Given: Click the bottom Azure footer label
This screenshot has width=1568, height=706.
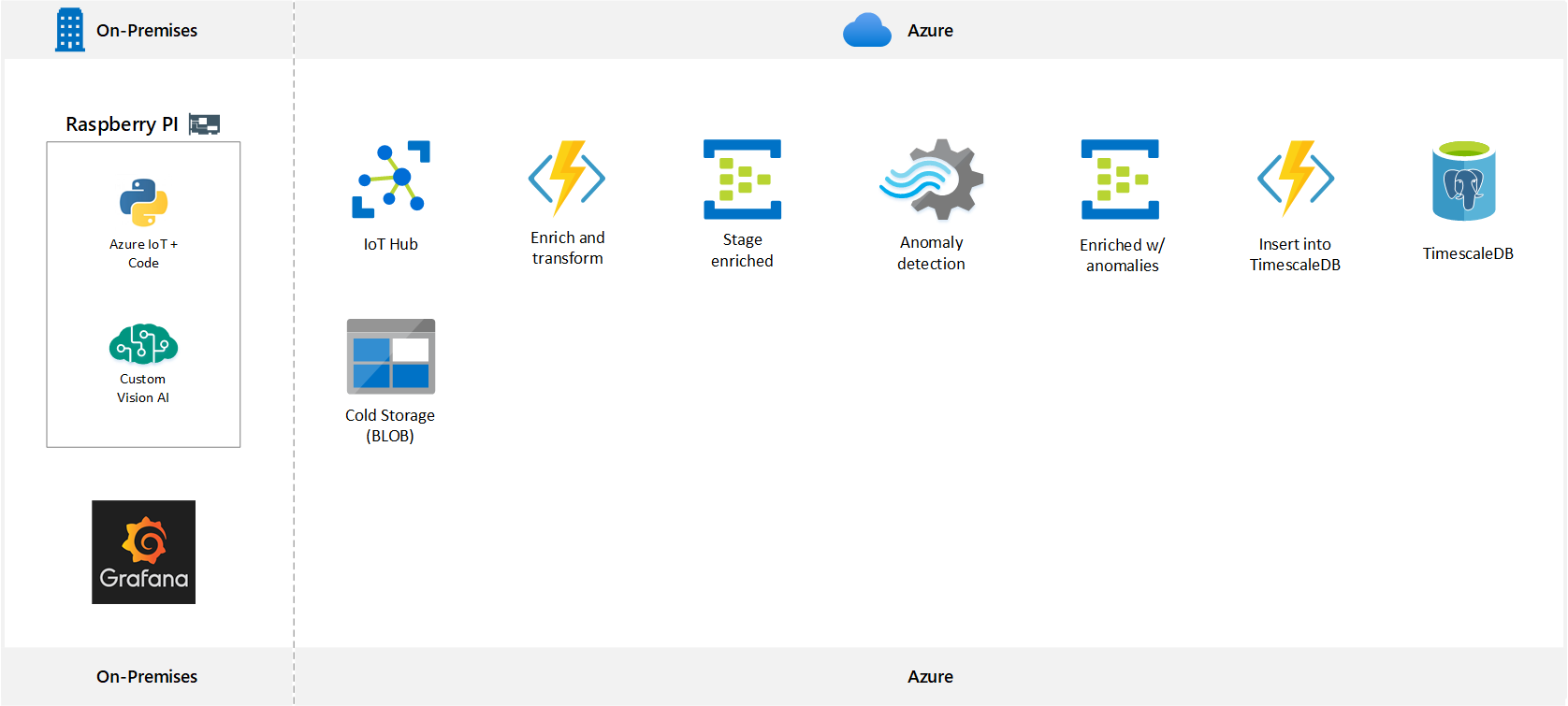Looking at the screenshot, I should pos(930,676).
